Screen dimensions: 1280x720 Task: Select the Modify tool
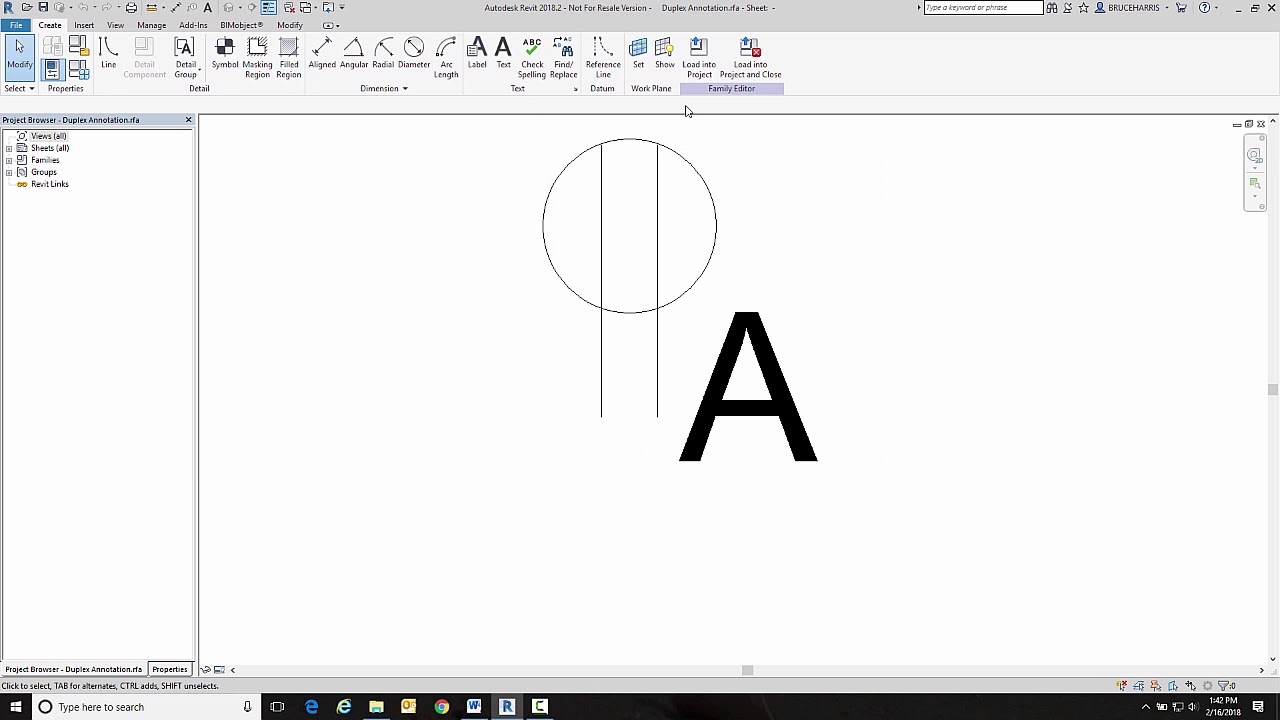pos(19,57)
